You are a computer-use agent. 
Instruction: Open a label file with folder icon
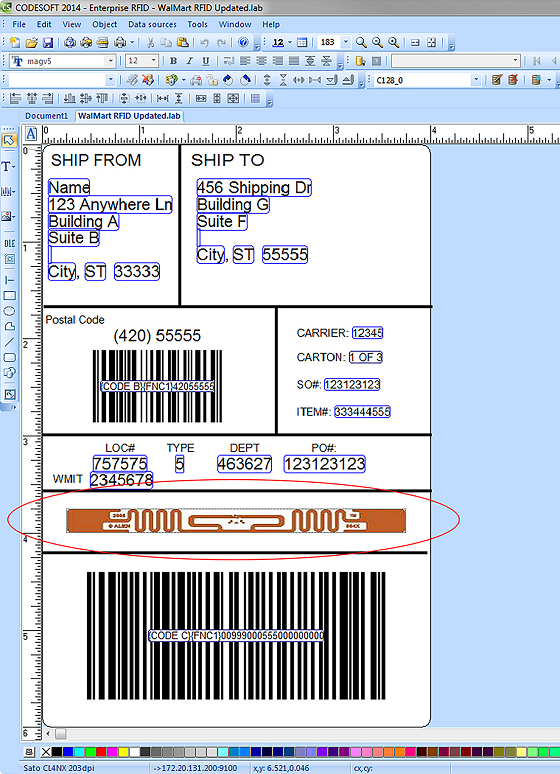tap(32, 43)
